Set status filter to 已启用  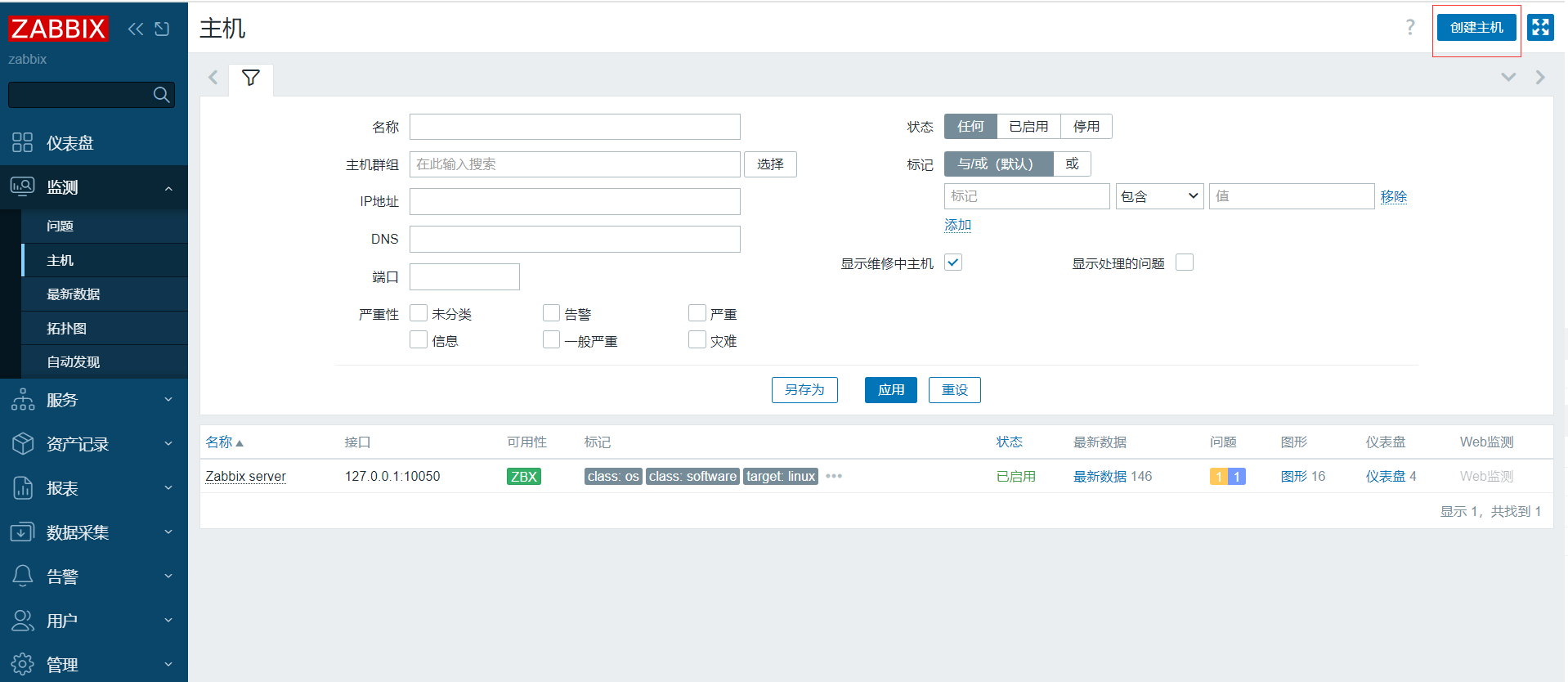1028,127
